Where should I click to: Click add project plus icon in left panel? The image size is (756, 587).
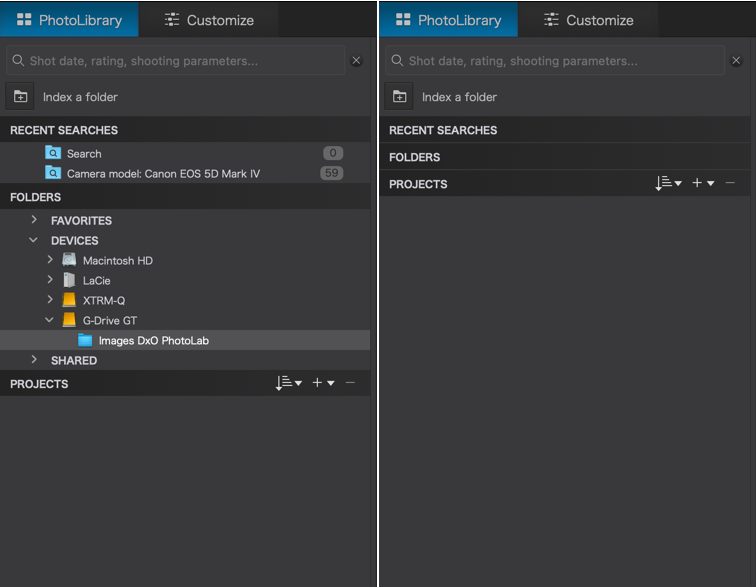(323, 383)
